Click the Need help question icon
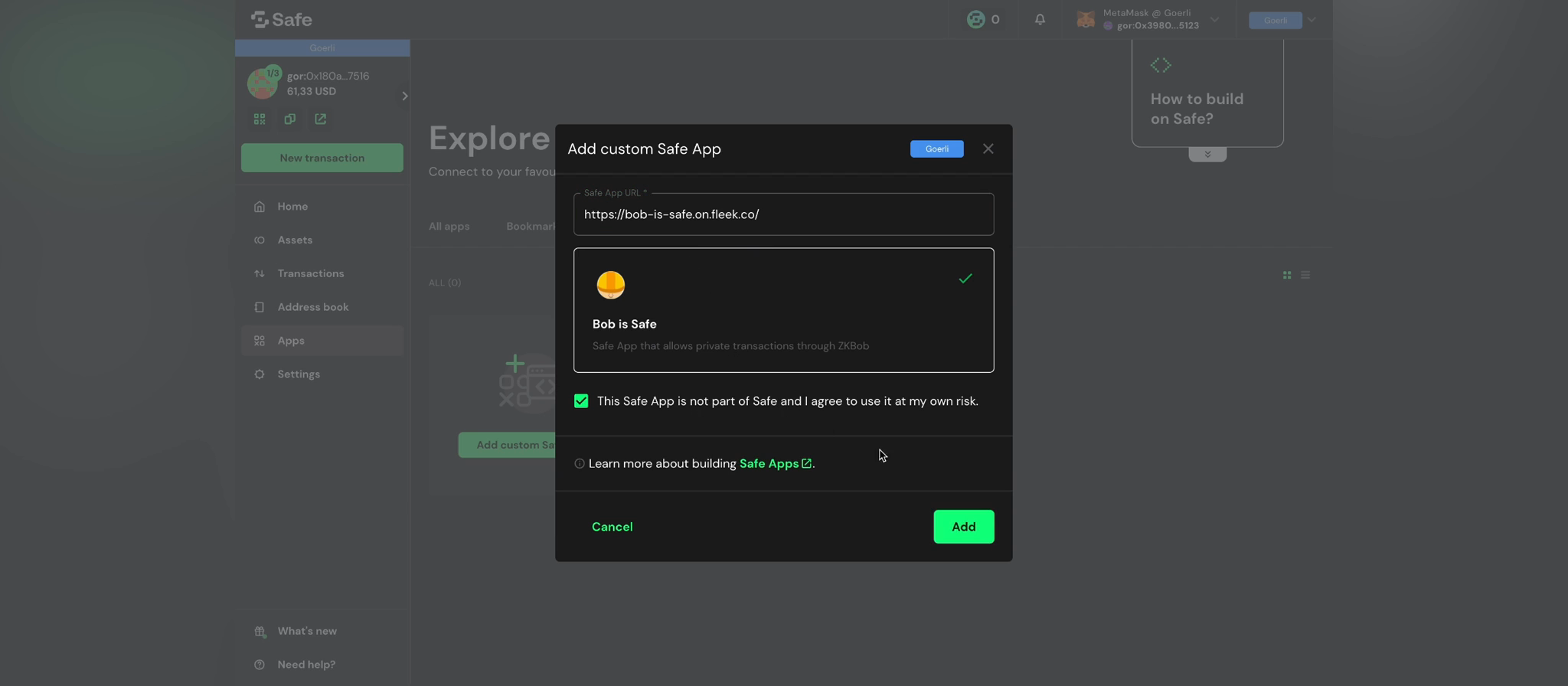1568x686 pixels. click(x=260, y=665)
